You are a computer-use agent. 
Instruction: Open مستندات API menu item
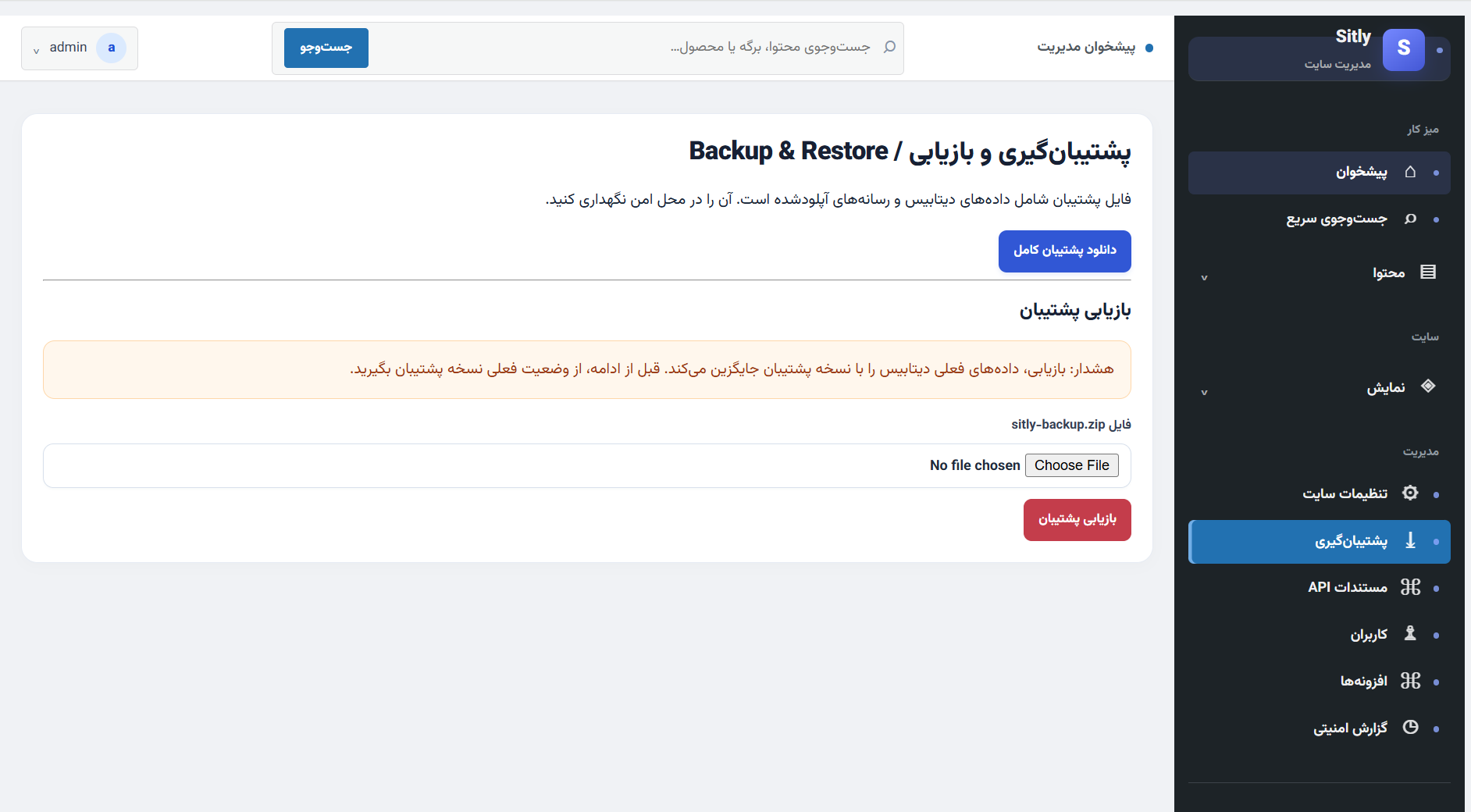click(x=1319, y=588)
